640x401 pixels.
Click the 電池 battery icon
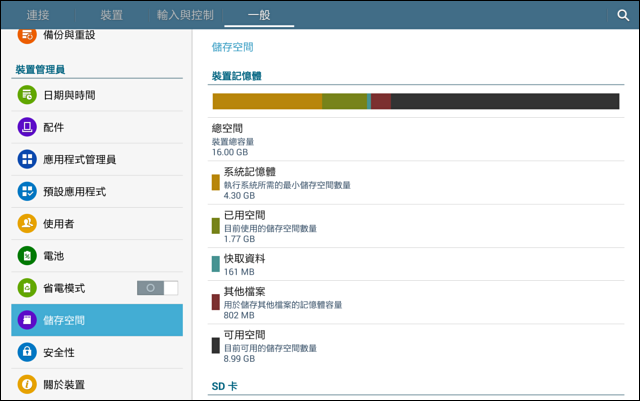[x=27, y=256]
